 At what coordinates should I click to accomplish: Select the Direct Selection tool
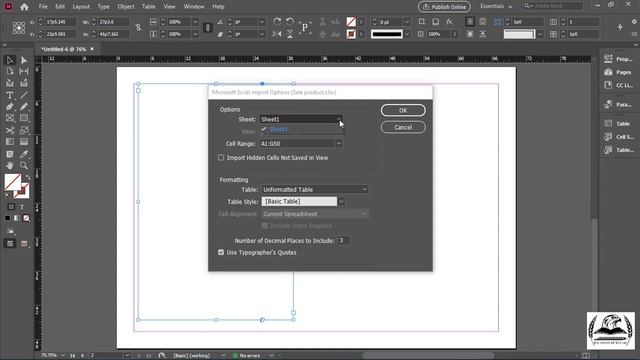[x=24, y=60]
